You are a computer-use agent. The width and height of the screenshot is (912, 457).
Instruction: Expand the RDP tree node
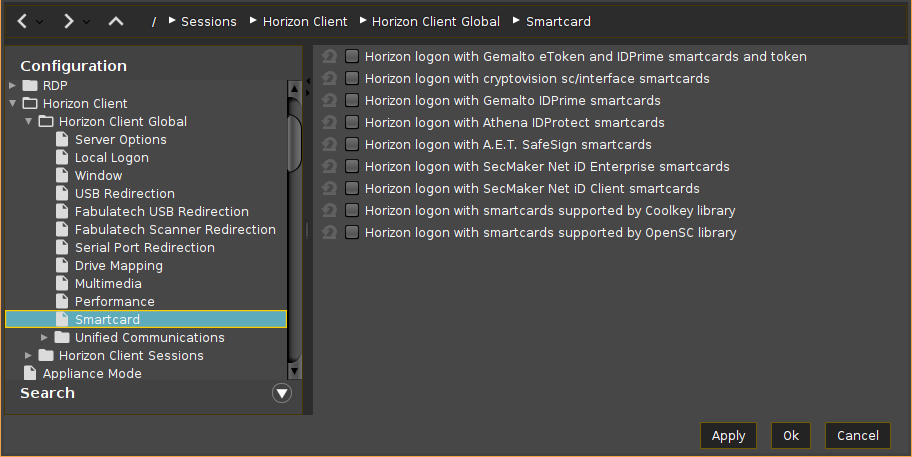coord(12,86)
